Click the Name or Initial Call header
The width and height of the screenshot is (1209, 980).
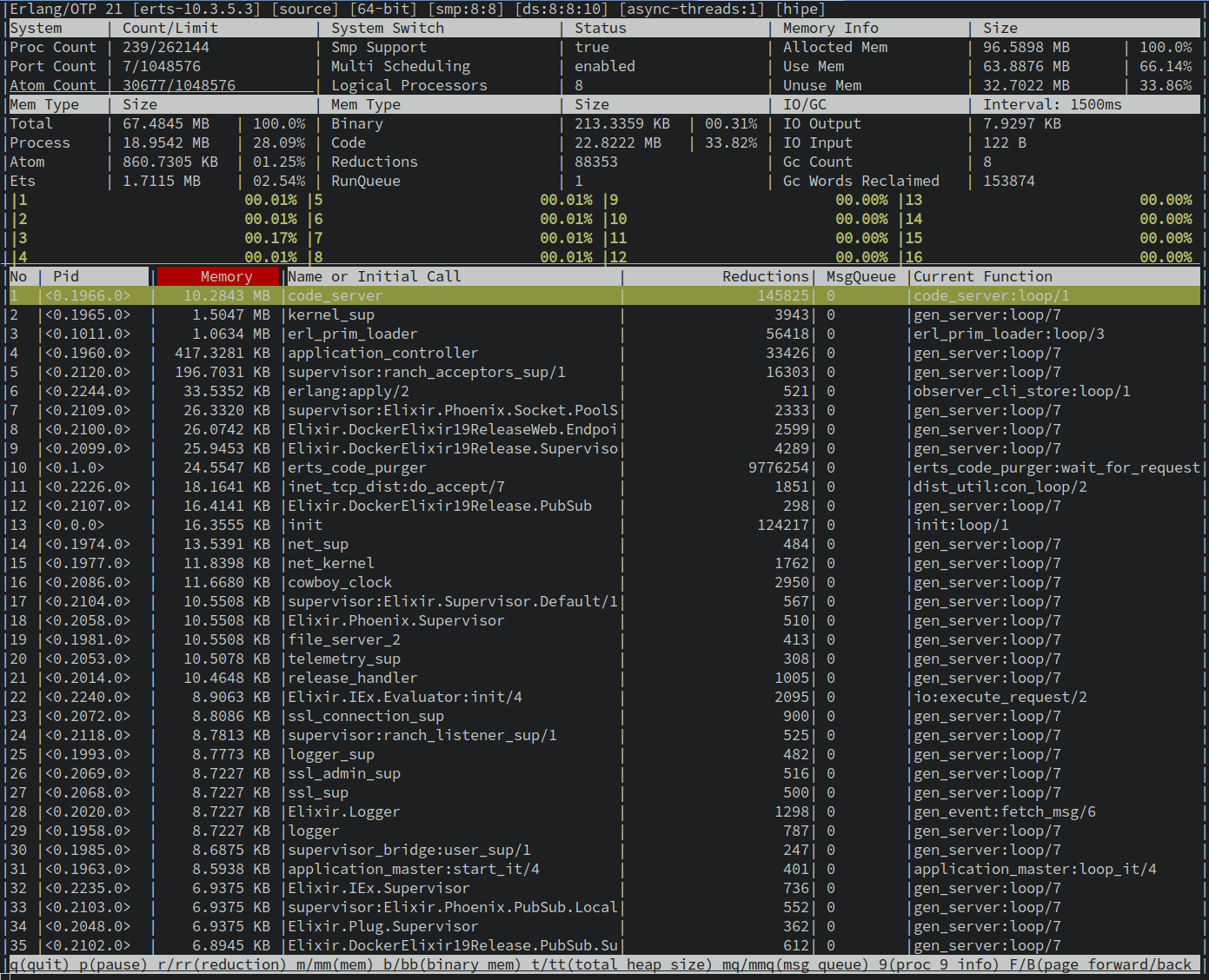375,276
